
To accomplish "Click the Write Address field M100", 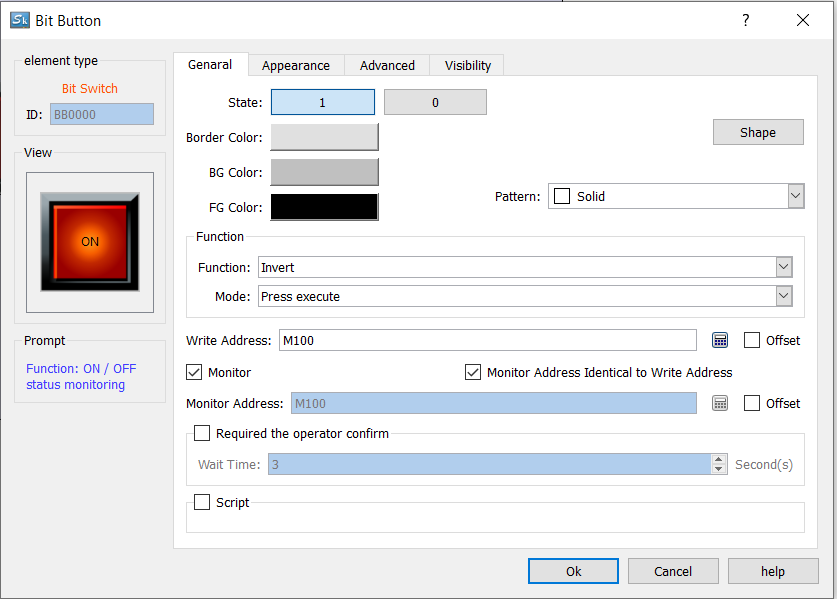I will coord(487,340).
